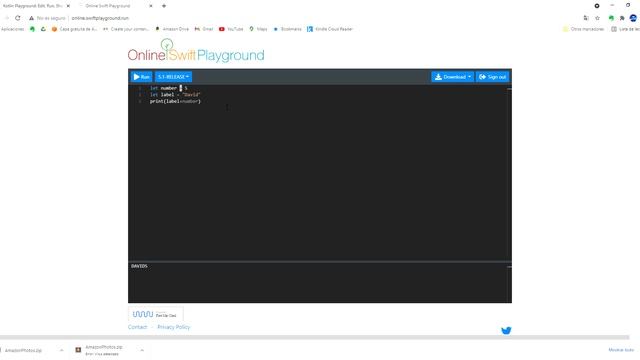Expand options for second AmazonPhotos.zip download

[142, 350]
